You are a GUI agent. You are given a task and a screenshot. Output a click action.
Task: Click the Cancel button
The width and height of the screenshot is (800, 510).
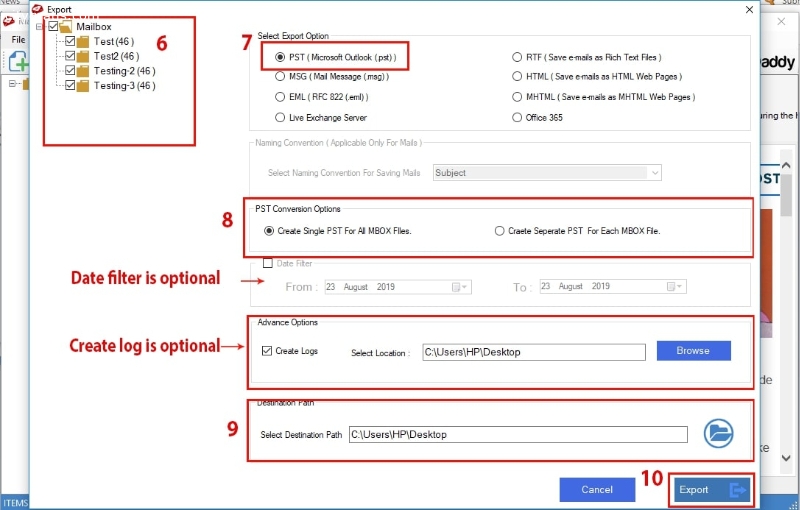click(x=597, y=490)
